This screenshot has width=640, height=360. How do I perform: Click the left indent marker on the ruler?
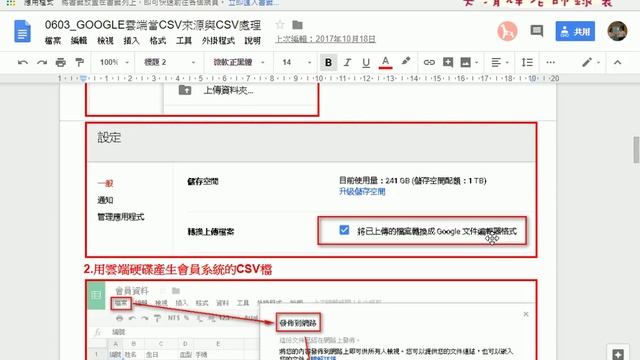[x=83, y=78]
